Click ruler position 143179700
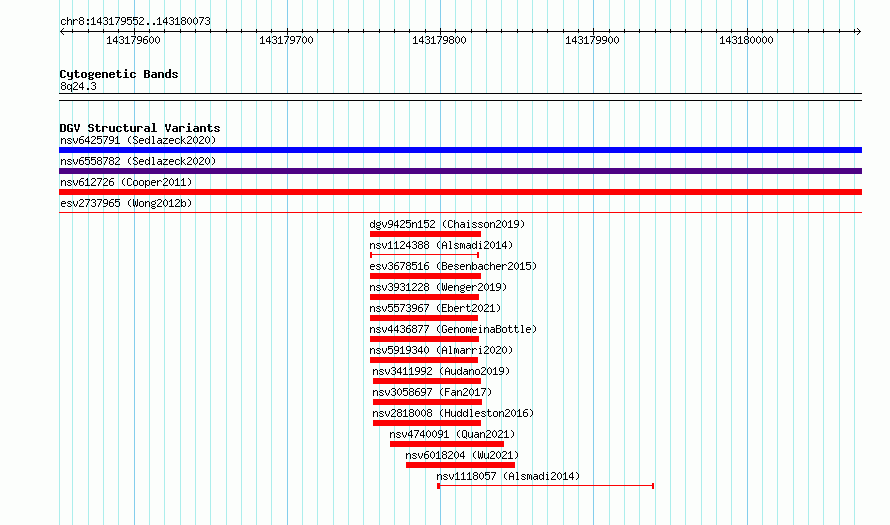 click(x=286, y=40)
